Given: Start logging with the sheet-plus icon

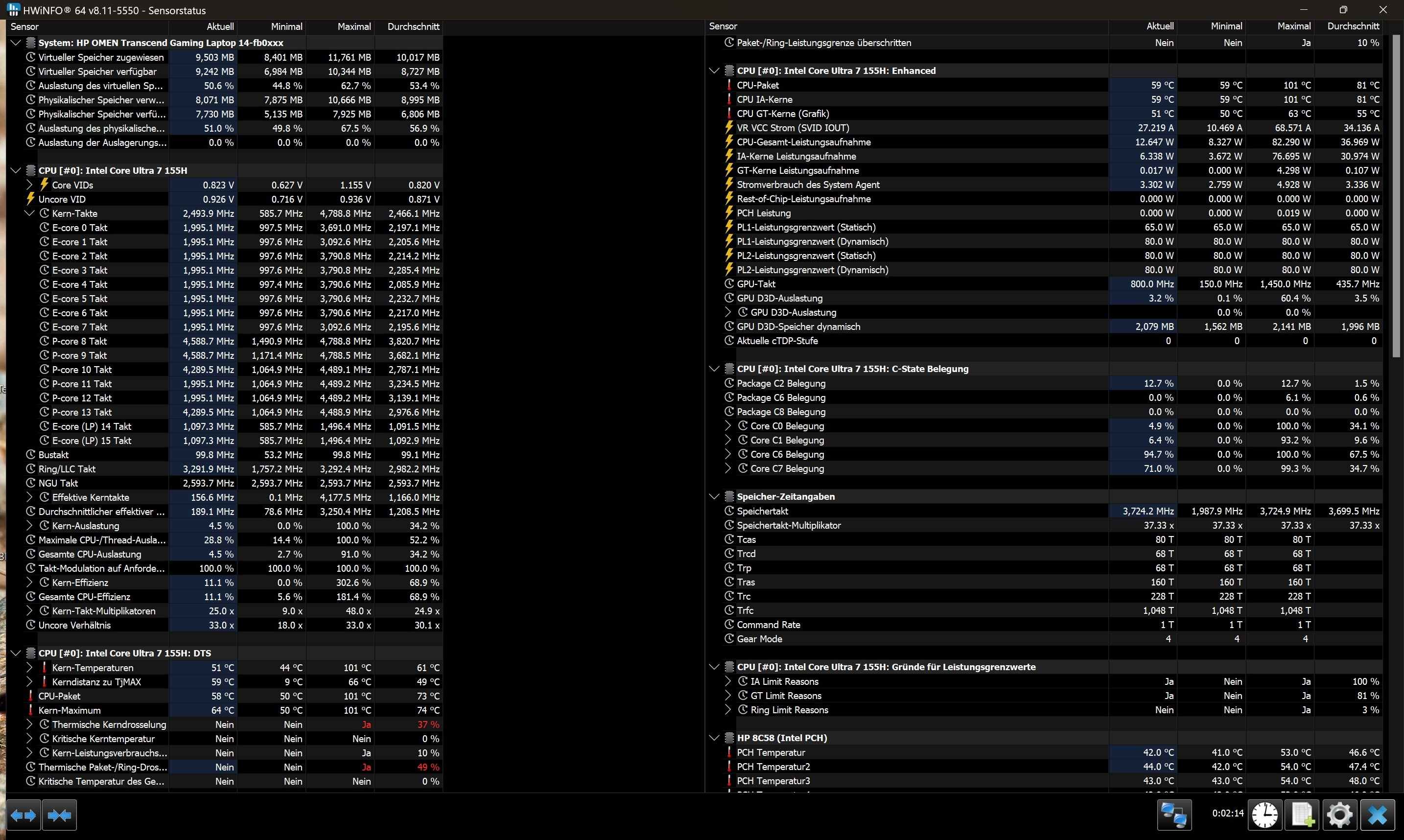Looking at the screenshot, I should (x=1302, y=815).
